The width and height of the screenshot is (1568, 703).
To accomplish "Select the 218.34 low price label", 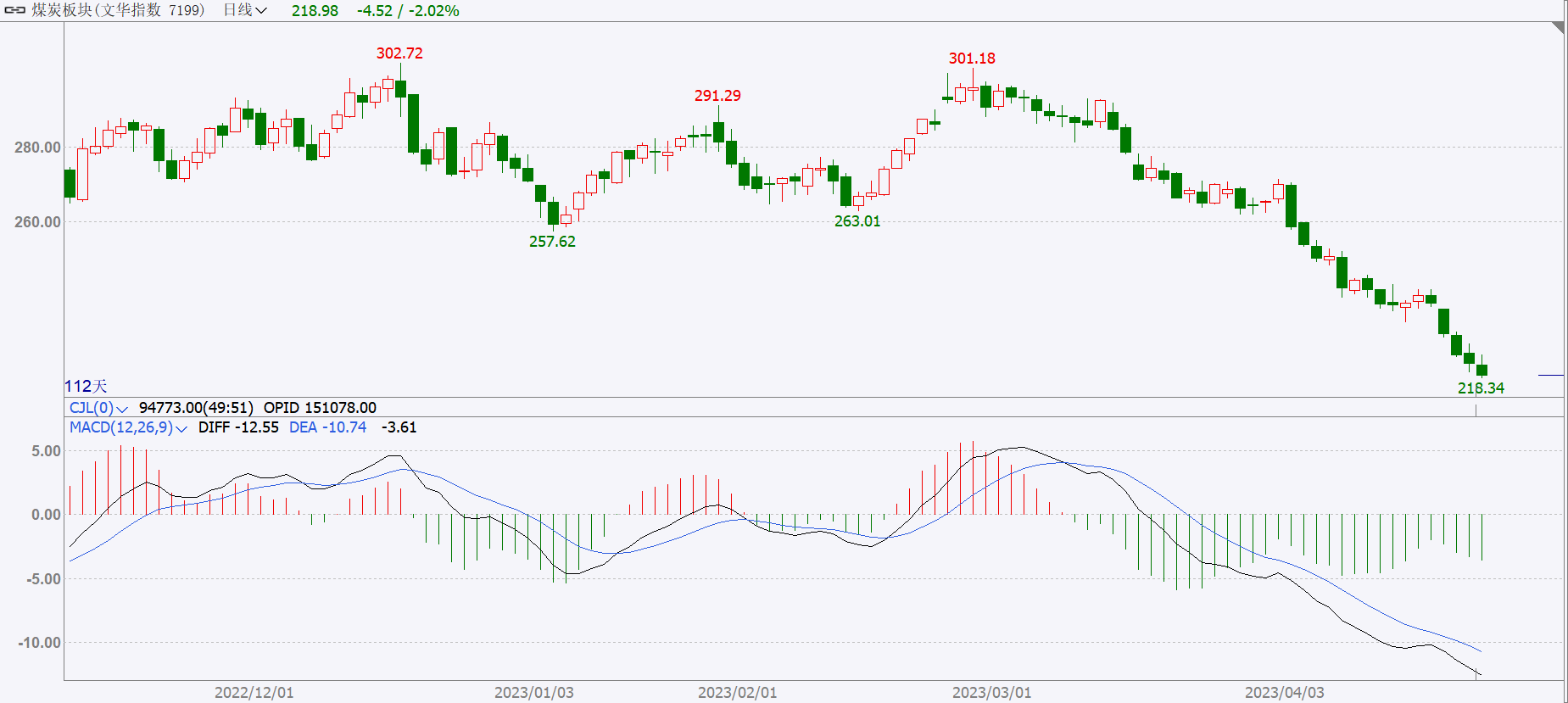I will [x=1481, y=388].
